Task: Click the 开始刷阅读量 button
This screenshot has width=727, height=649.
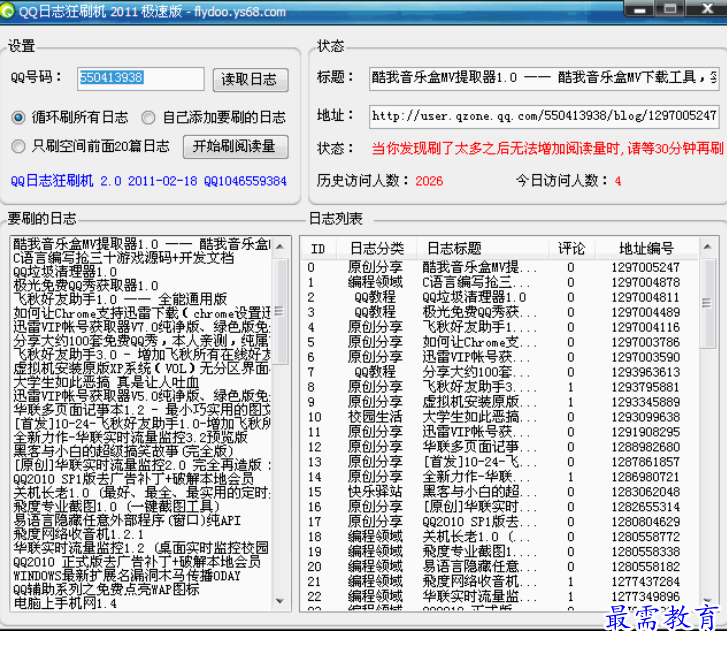Action: 236,146
